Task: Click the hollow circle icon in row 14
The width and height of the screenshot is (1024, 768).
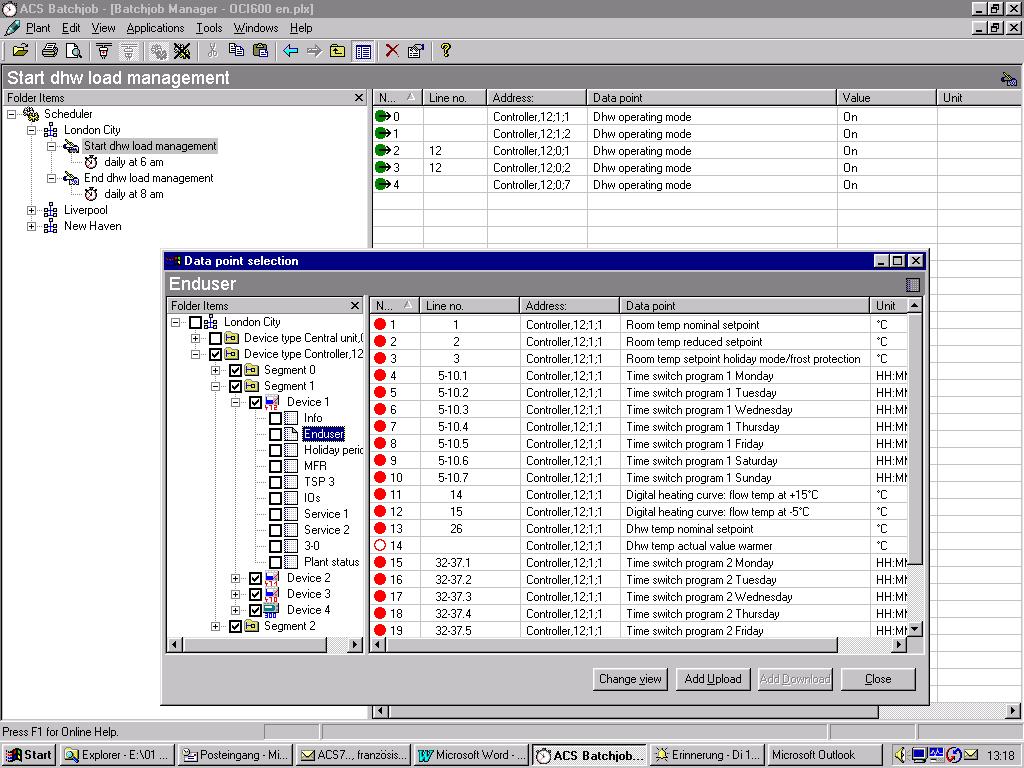Action: [x=380, y=545]
